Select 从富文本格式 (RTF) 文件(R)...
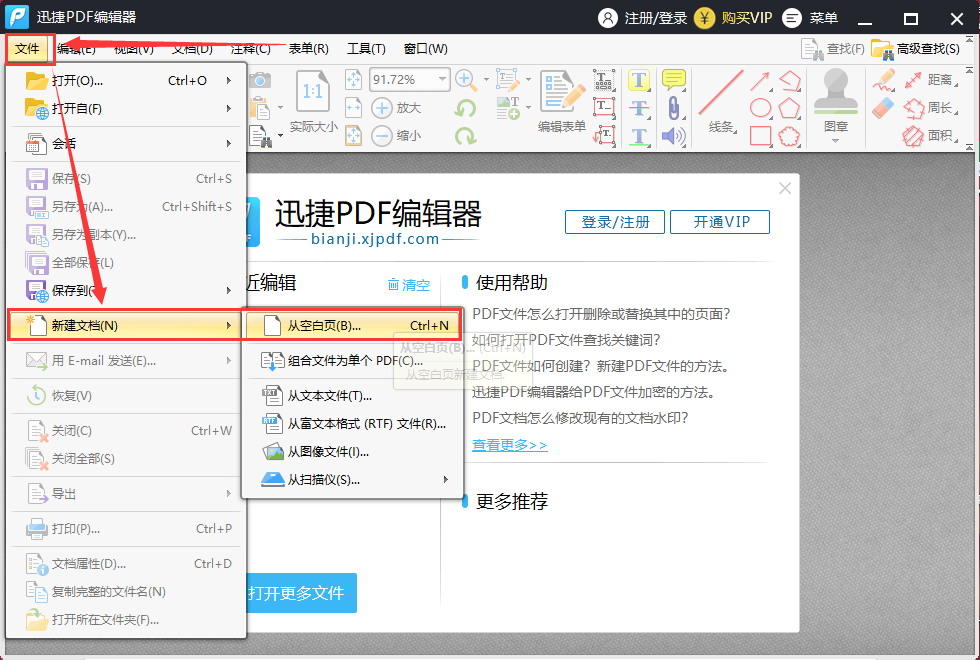Viewport: 980px width, 660px height. [x=354, y=424]
